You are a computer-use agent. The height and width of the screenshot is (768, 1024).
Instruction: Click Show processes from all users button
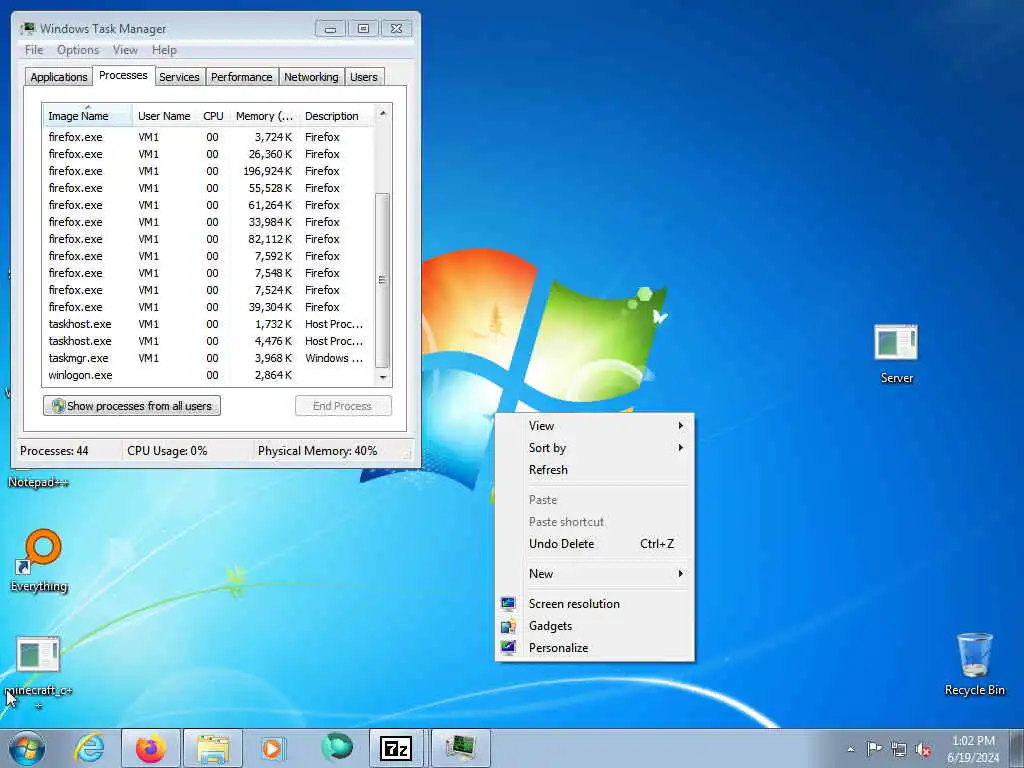point(132,406)
